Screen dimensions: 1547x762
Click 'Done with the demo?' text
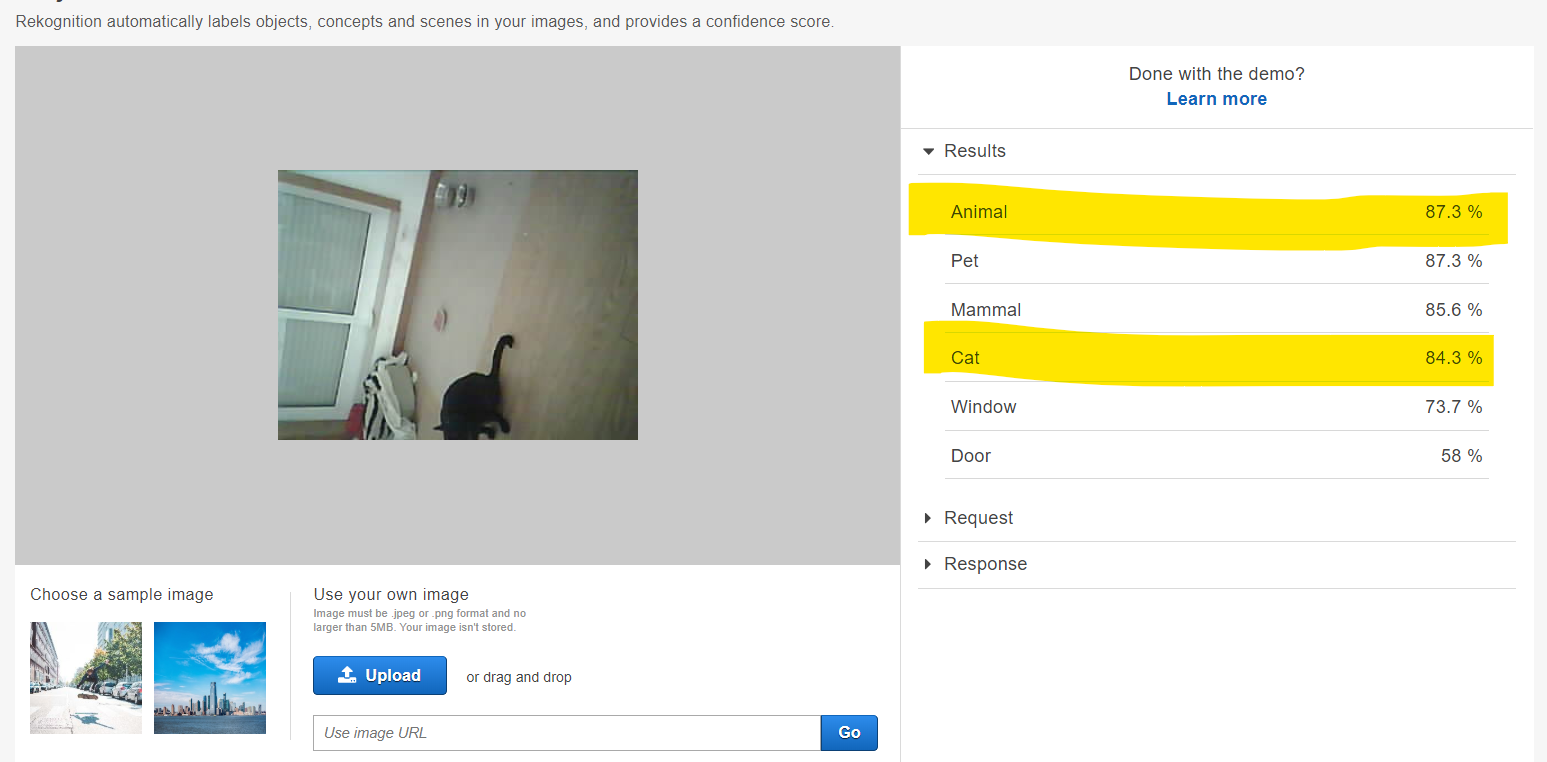tap(1216, 74)
